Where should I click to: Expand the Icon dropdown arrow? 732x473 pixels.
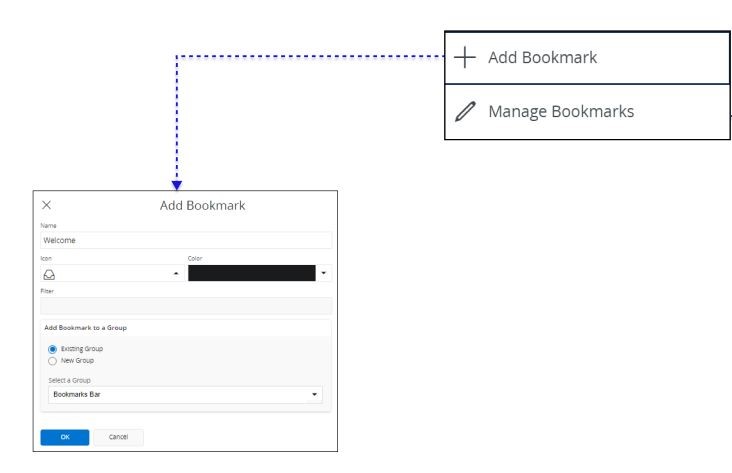click(177, 274)
